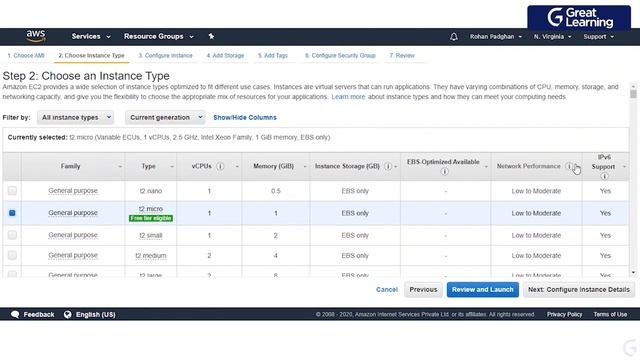Go to step 6 Configure Security Group
Screen dimensions: 640x360
coord(340,56)
